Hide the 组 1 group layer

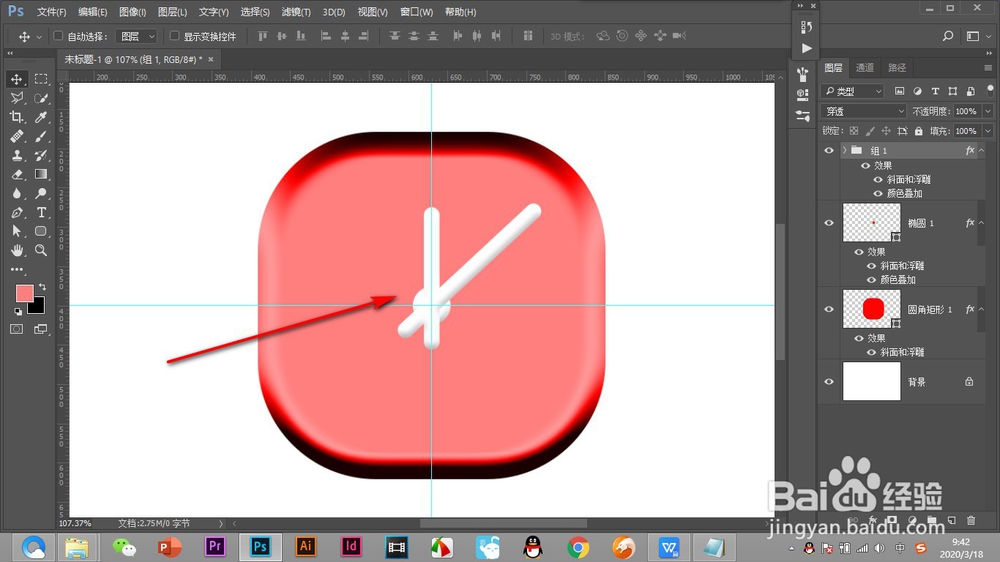828,151
